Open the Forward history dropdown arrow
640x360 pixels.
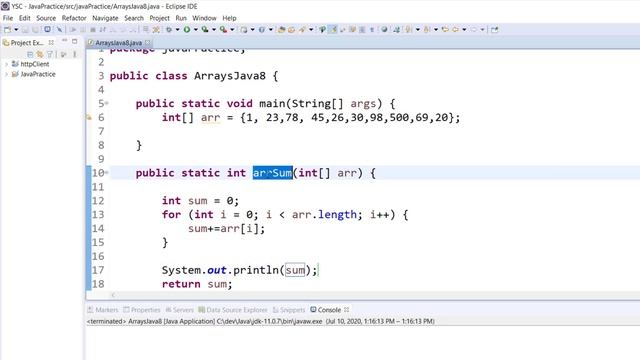click(x=482, y=29)
